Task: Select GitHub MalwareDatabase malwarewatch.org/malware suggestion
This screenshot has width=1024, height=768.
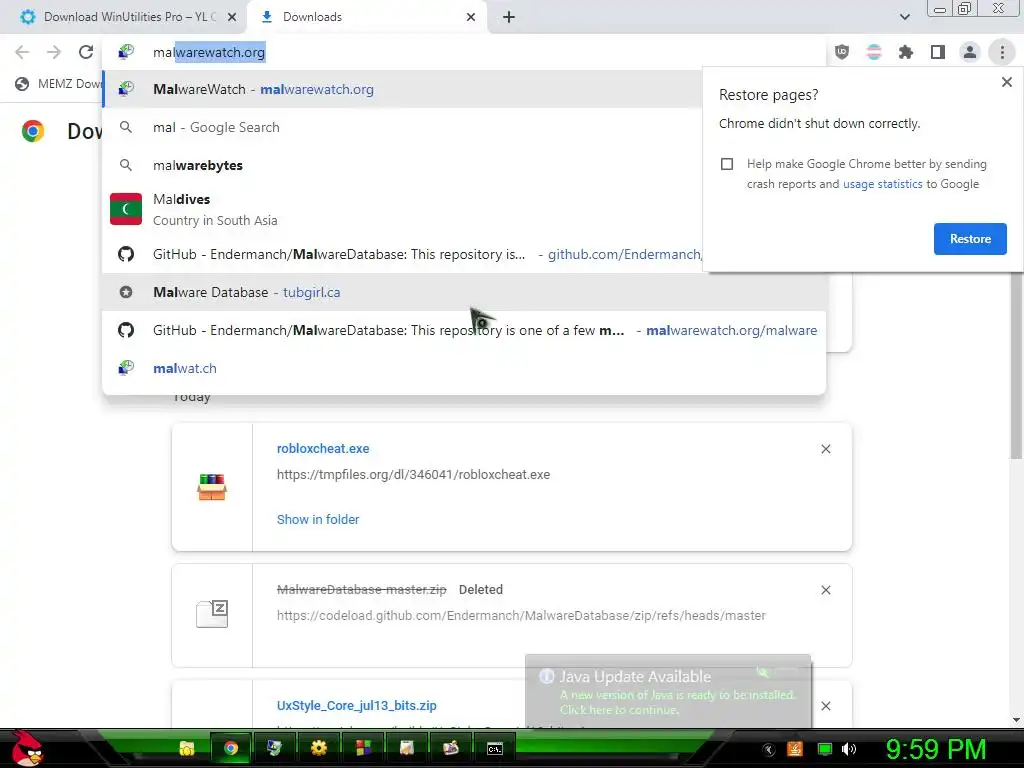Action: 464,330
